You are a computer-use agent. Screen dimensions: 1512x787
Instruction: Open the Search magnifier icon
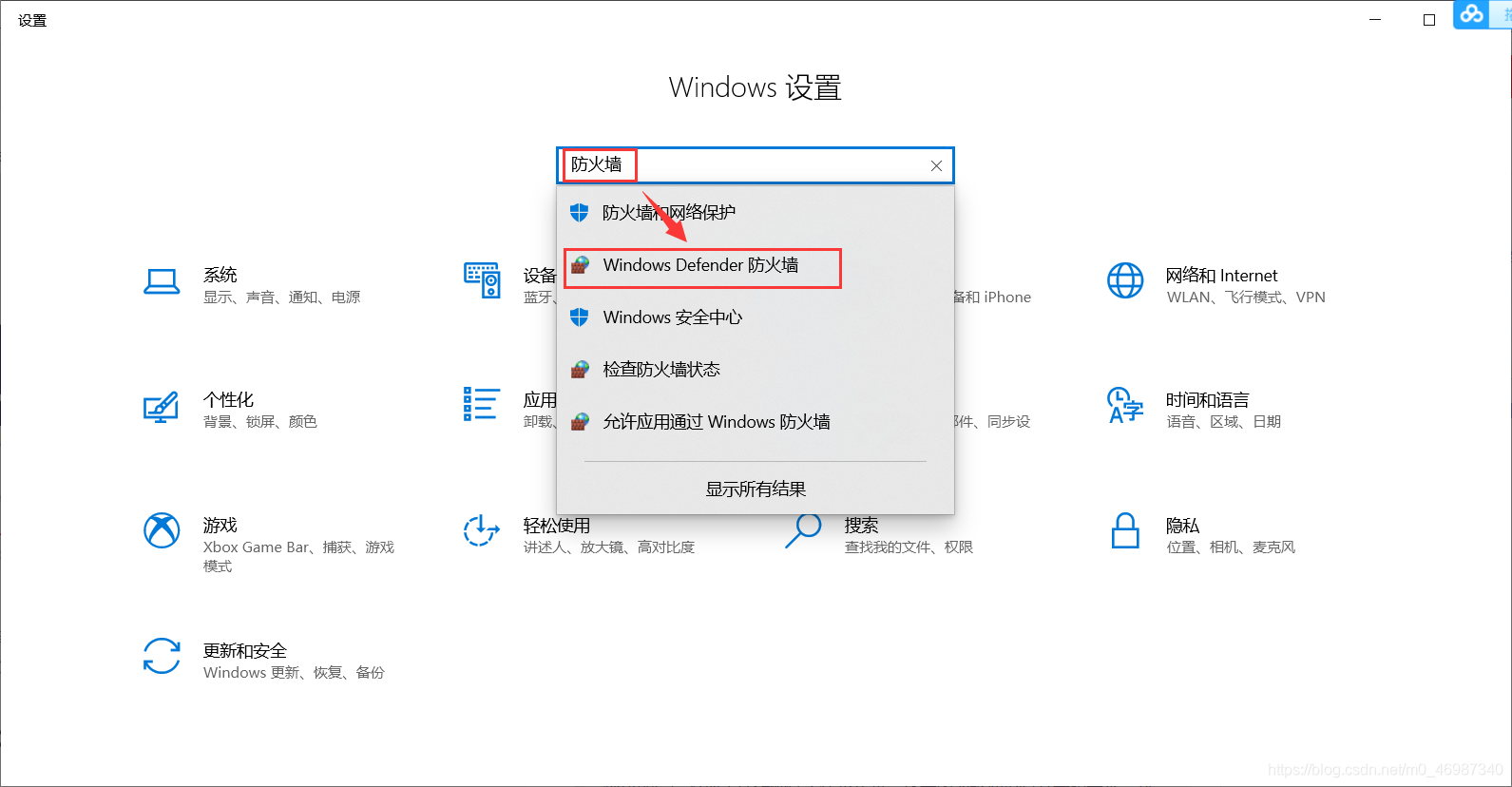tap(803, 530)
